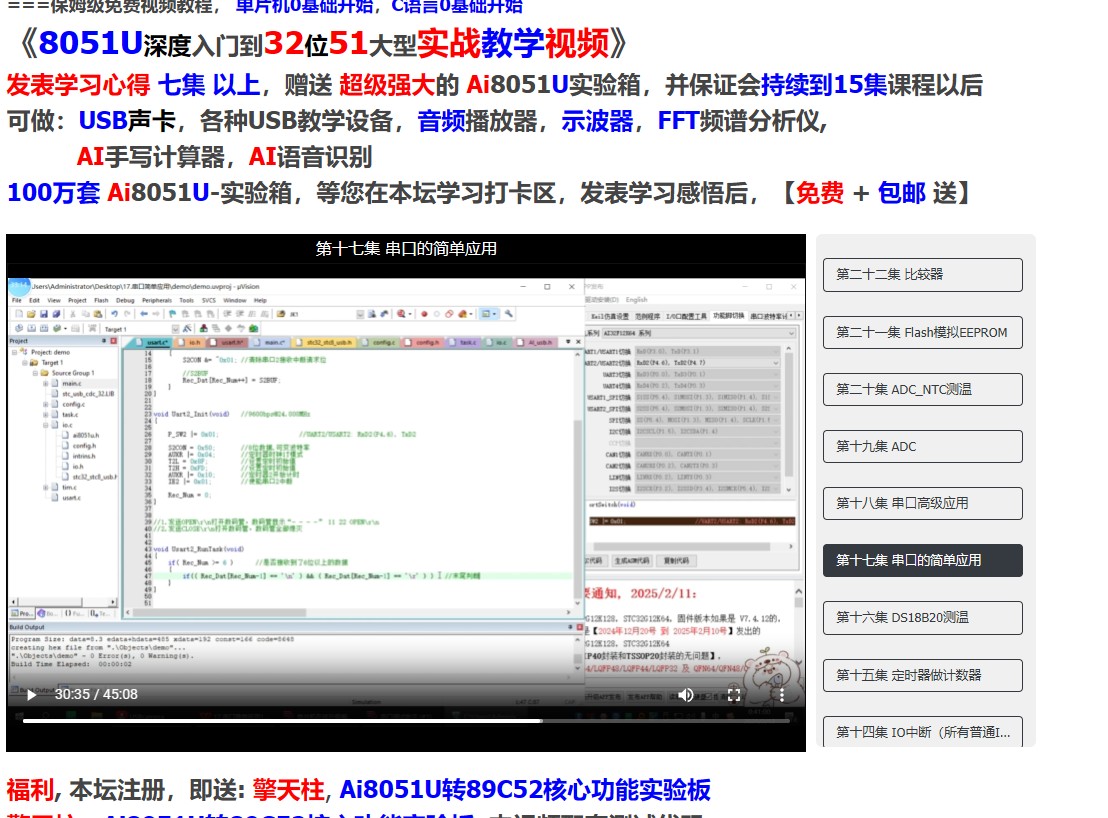Screen dimensions: 1108x818
Task: Click the red 擎天柱 text
Action: (288, 790)
